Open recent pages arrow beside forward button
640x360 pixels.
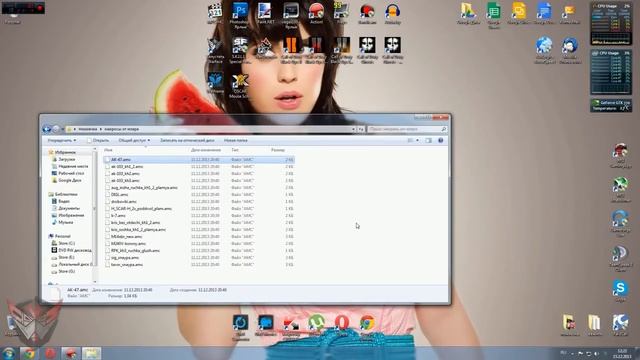pos(62,129)
